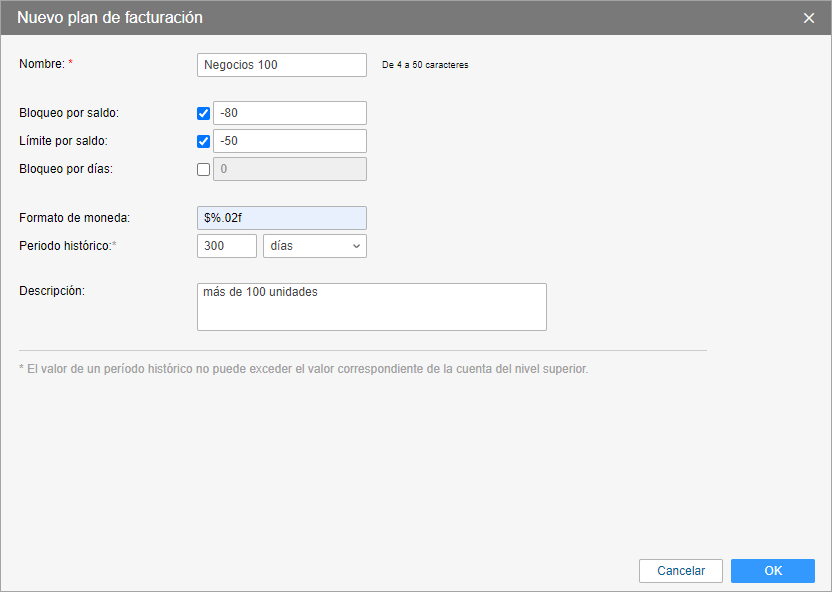Image resolution: width=832 pixels, height=592 pixels.
Task: Focus the Bloqueo por saldo value -80
Action: (x=290, y=113)
